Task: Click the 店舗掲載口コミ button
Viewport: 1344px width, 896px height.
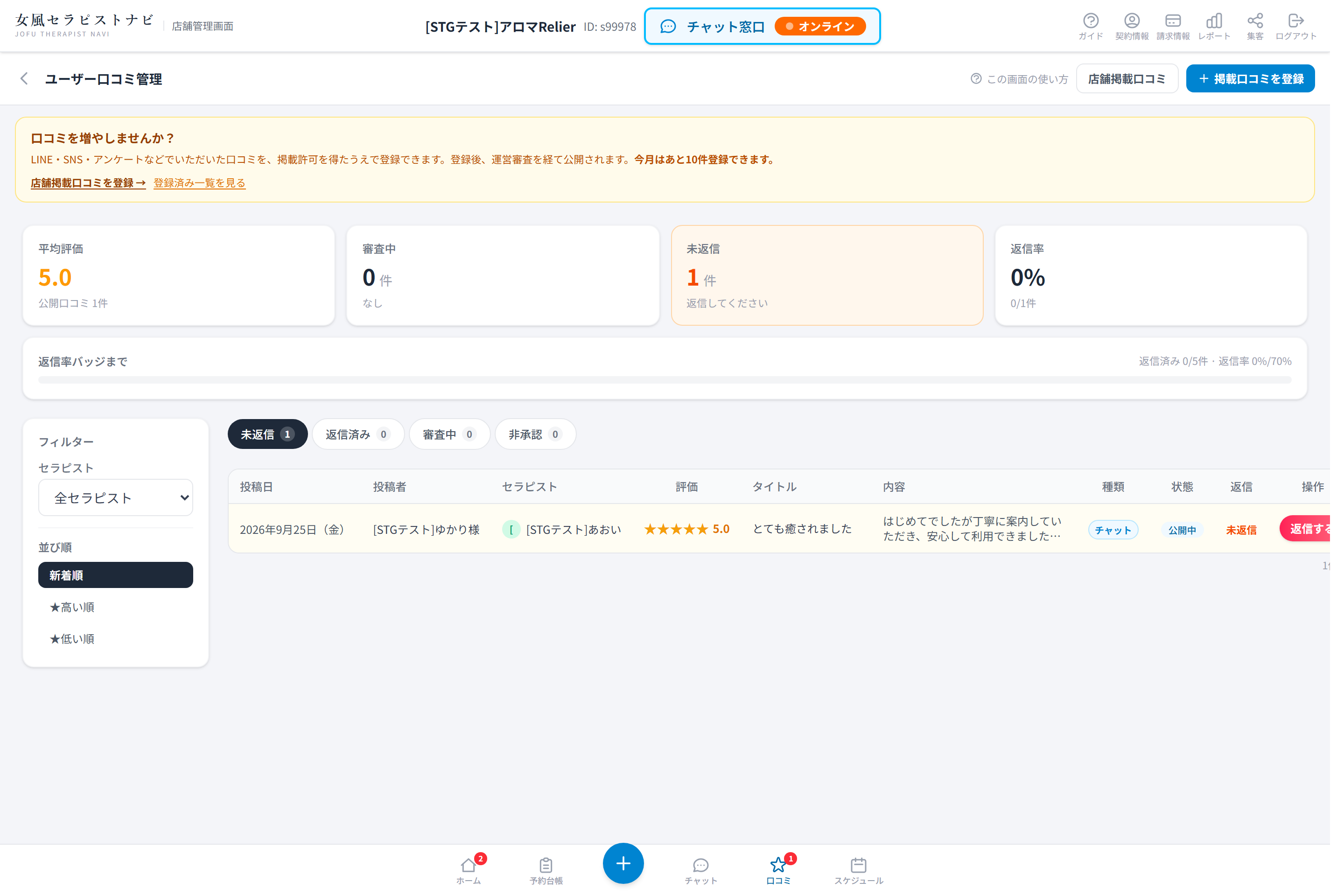Action: click(x=1138, y=79)
